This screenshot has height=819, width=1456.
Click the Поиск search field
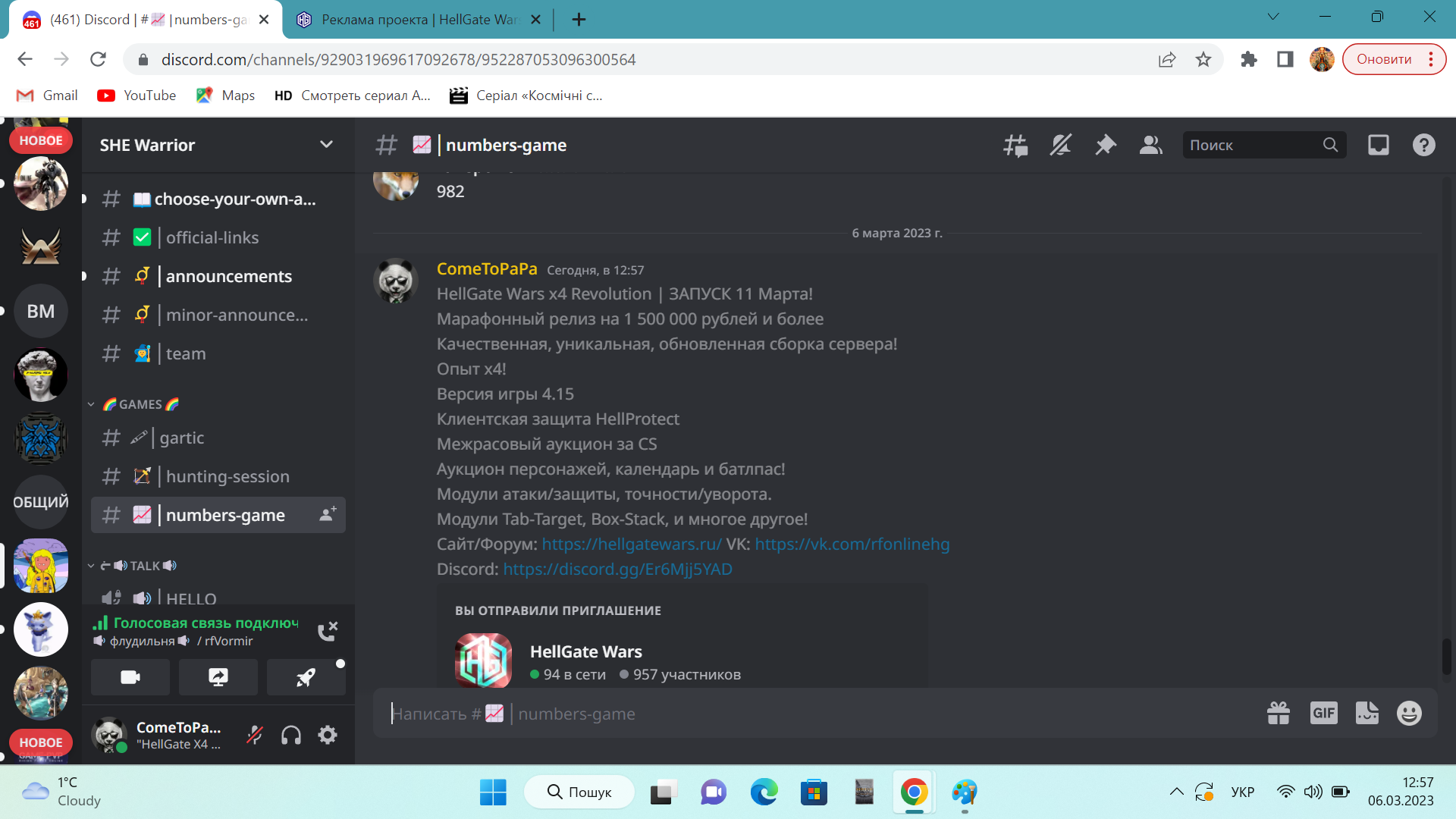pyautogui.click(x=1263, y=145)
